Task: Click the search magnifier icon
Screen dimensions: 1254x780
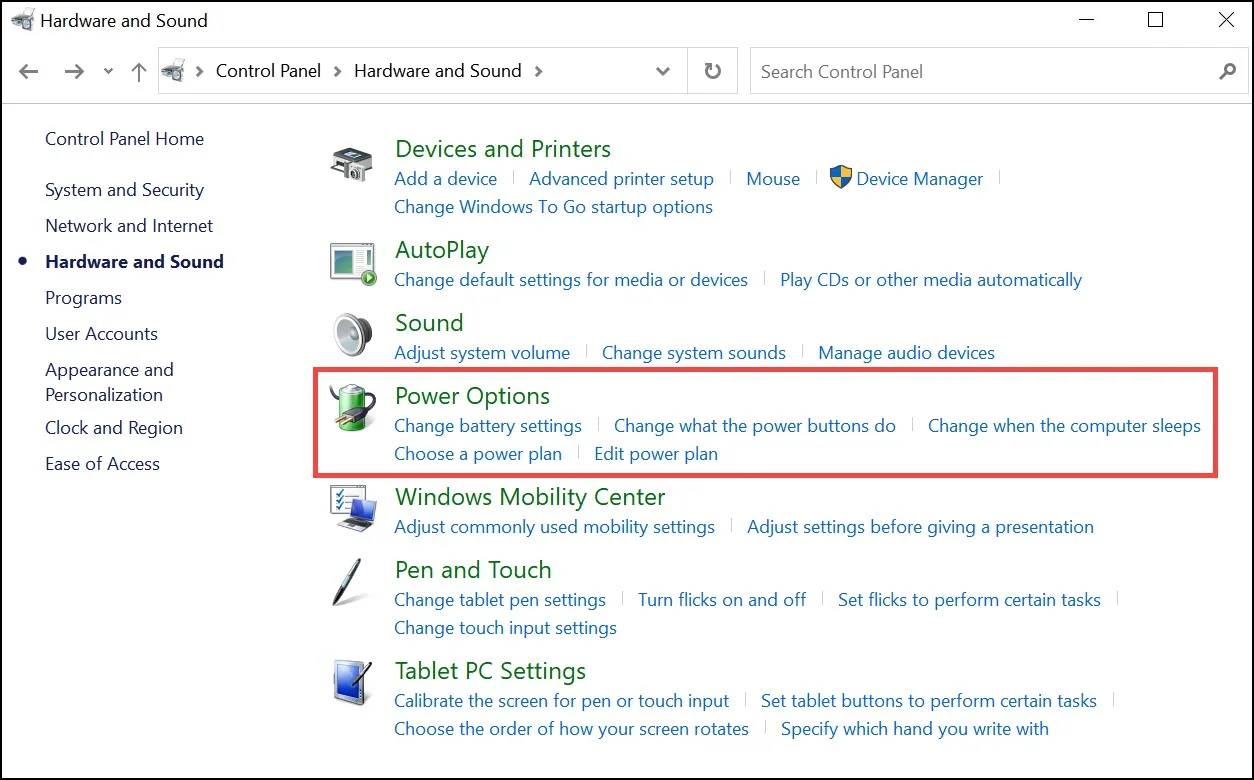Action: pos(1228,71)
